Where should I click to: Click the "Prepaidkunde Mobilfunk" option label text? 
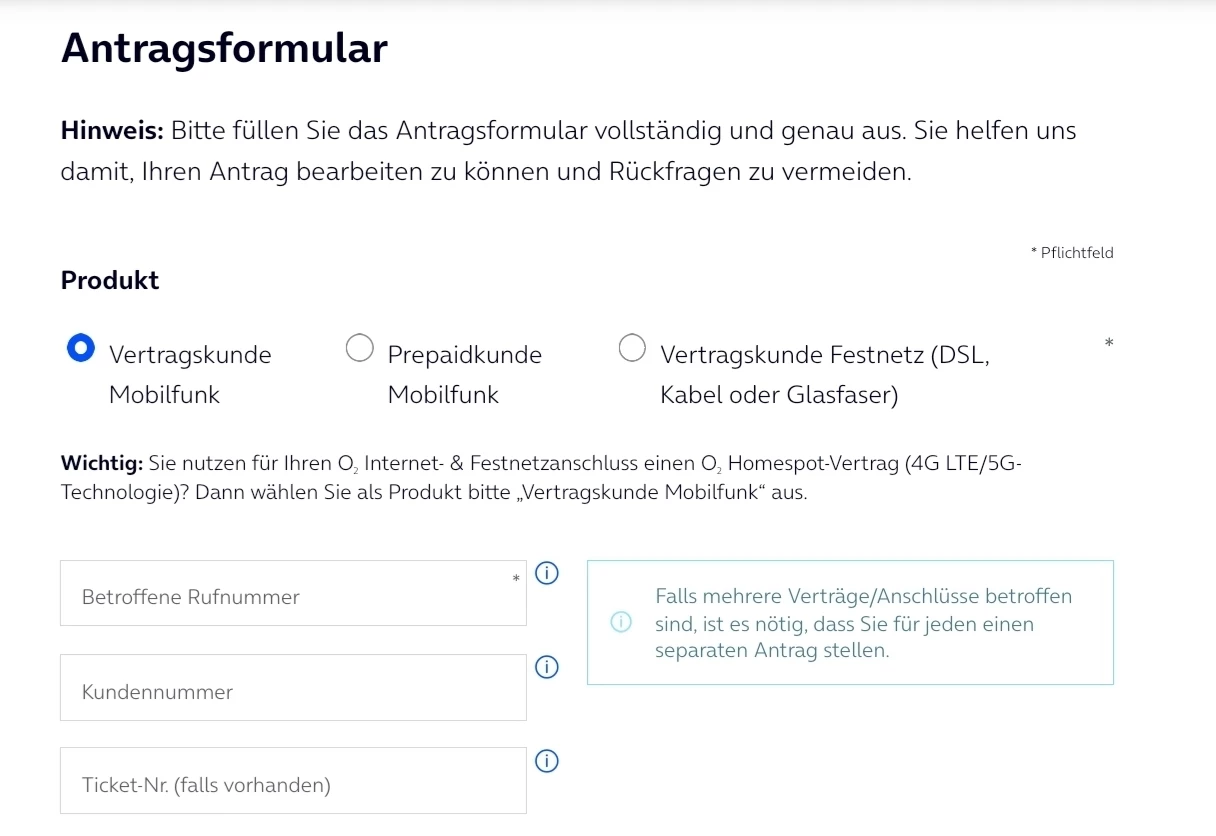(464, 374)
